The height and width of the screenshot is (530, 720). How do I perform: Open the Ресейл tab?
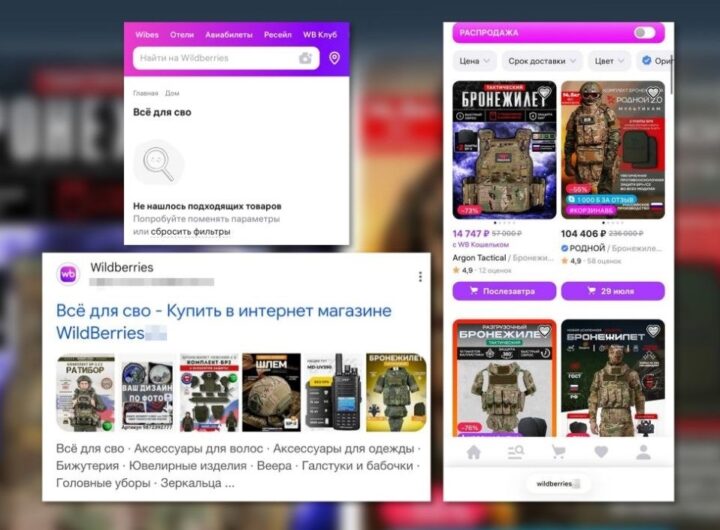pyautogui.click(x=278, y=35)
